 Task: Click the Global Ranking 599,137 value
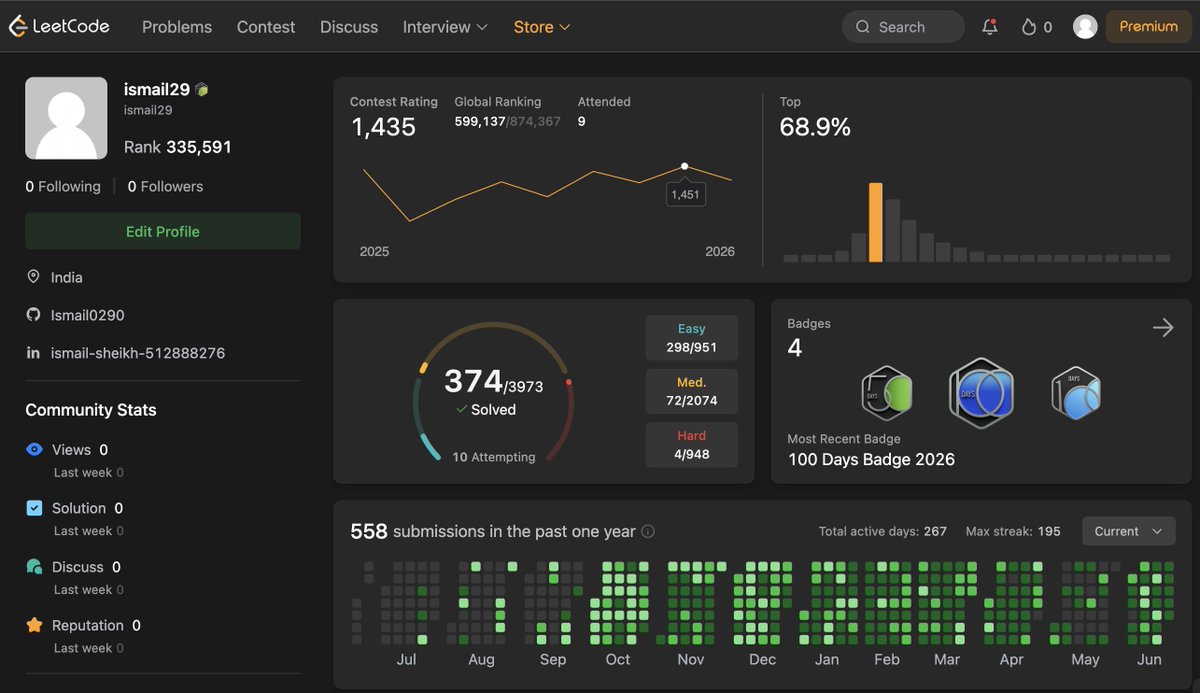pyautogui.click(x=480, y=121)
